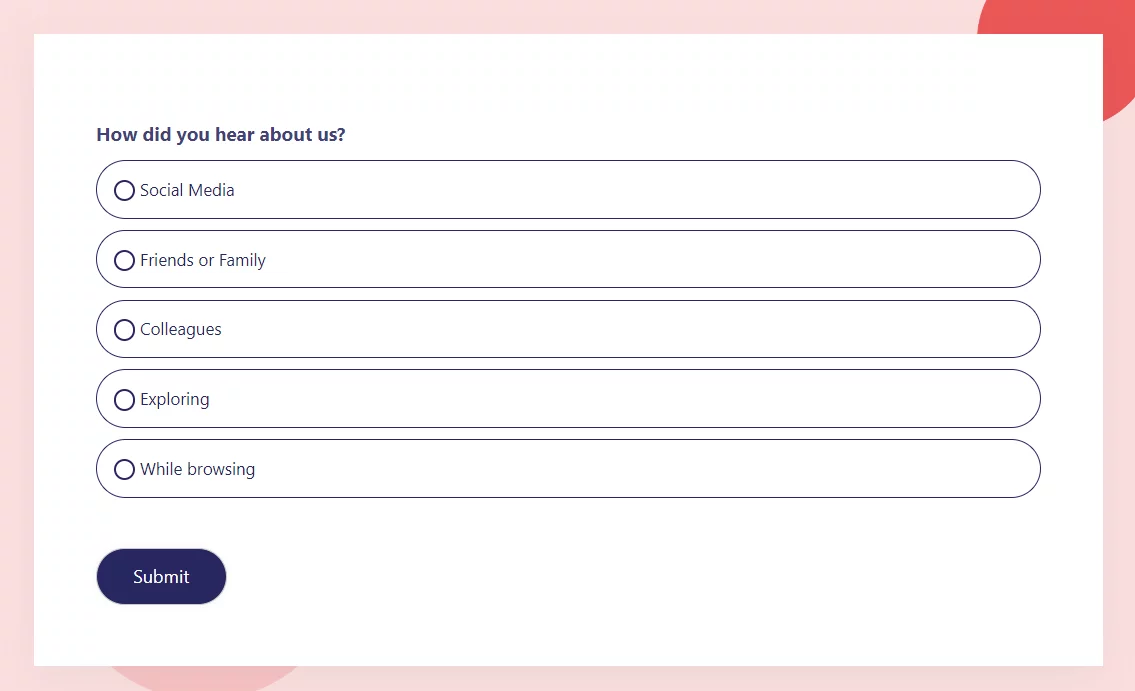The width and height of the screenshot is (1135, 691).
Task: Click the Colleagues option label
Action: [181, 330]
